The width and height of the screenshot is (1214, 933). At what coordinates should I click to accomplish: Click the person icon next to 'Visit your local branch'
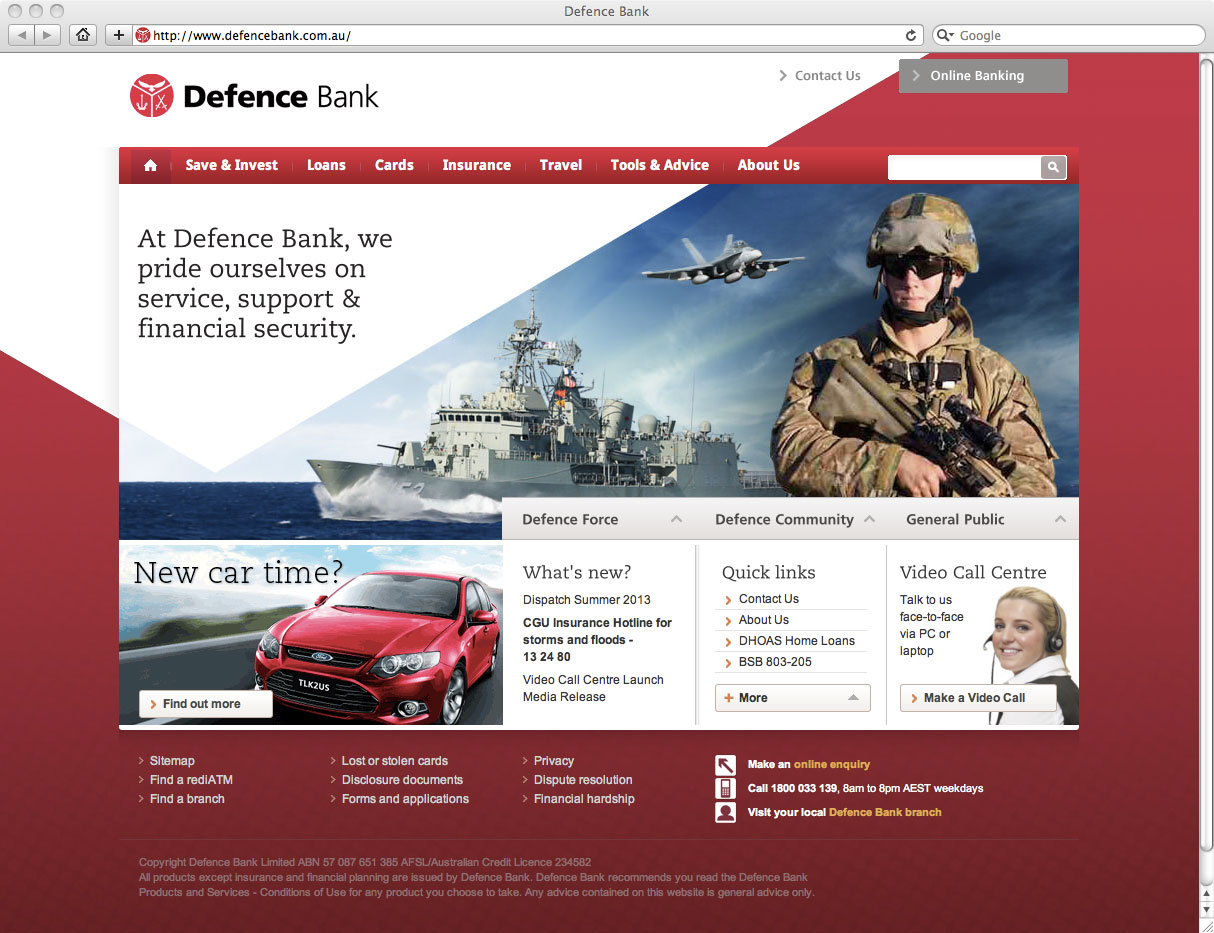pyautogui.click(x=725, y=812)
